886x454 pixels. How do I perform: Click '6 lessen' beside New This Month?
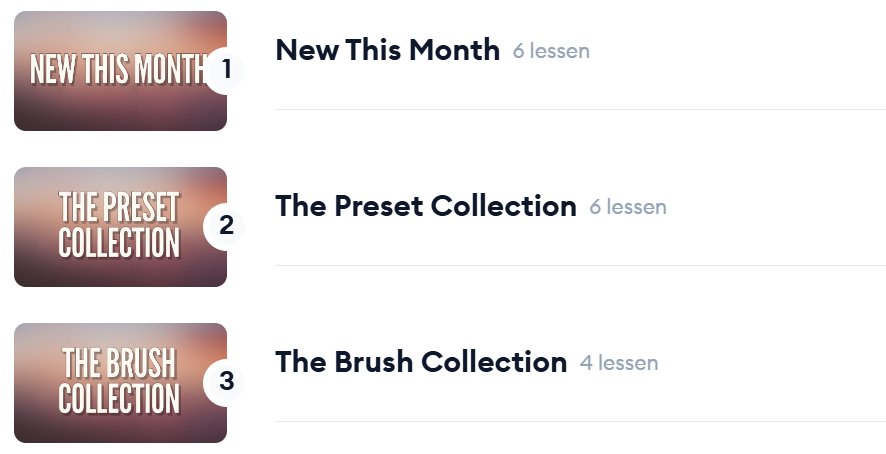pyautogui.click(x=551, y=50)
